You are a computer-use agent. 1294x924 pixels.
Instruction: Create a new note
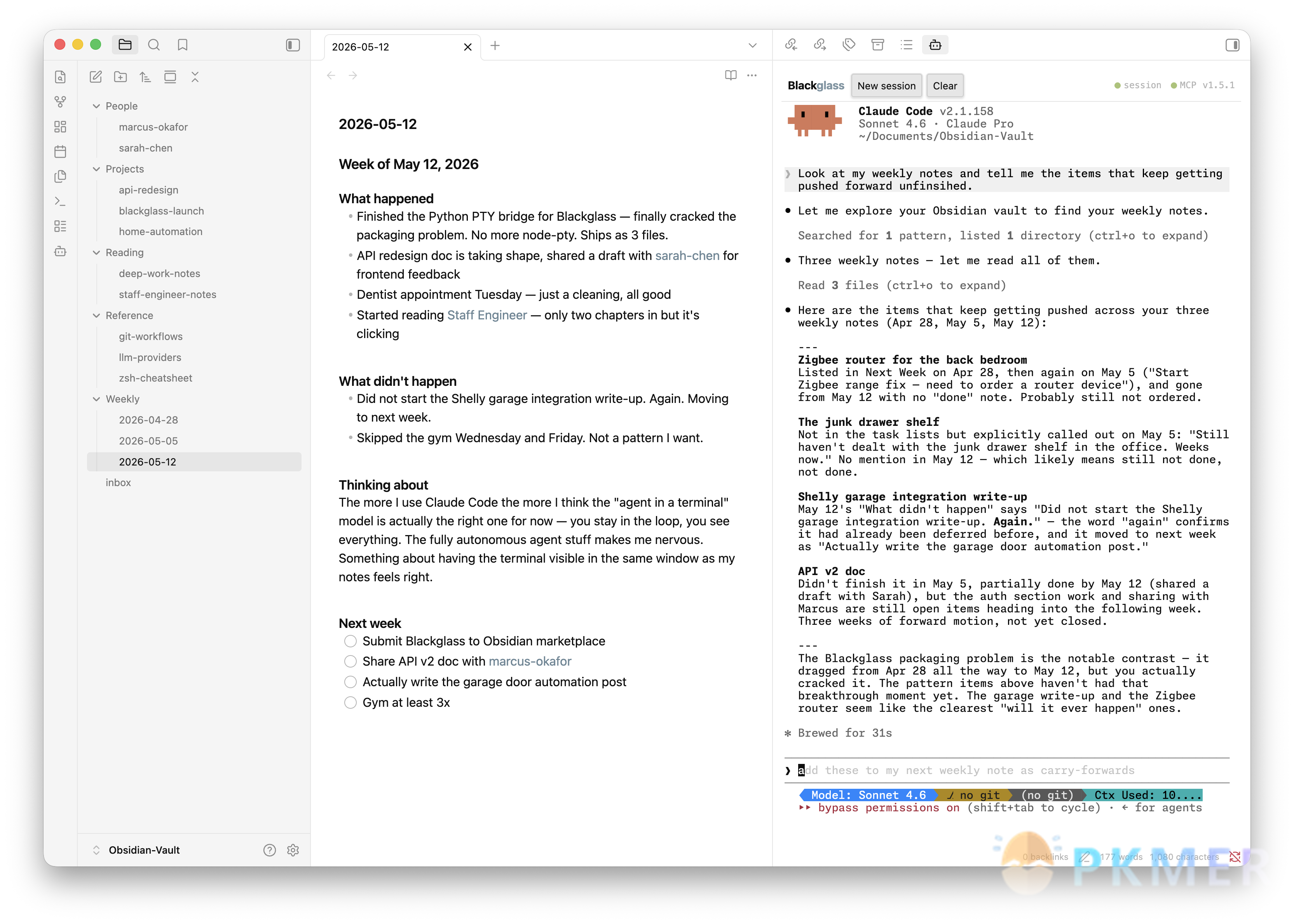coord(96,77)
